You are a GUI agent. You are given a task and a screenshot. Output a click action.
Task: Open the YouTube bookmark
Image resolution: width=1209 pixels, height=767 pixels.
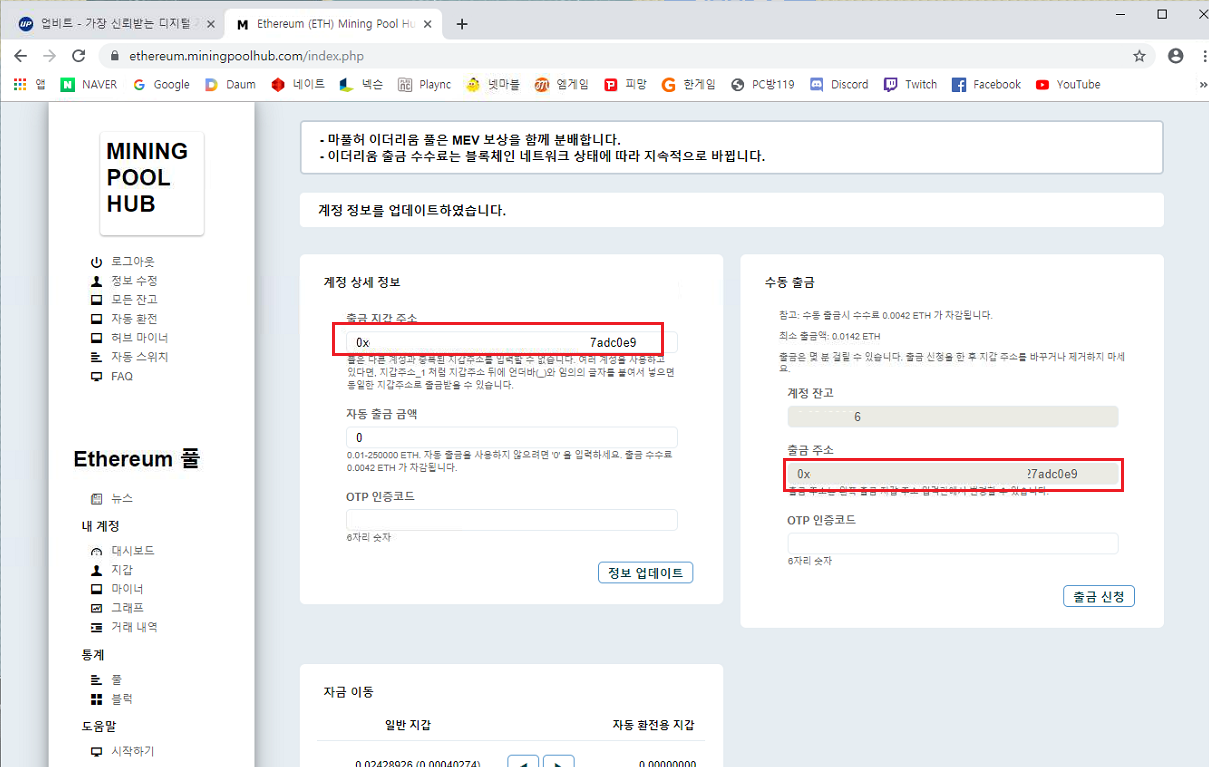1068,85
